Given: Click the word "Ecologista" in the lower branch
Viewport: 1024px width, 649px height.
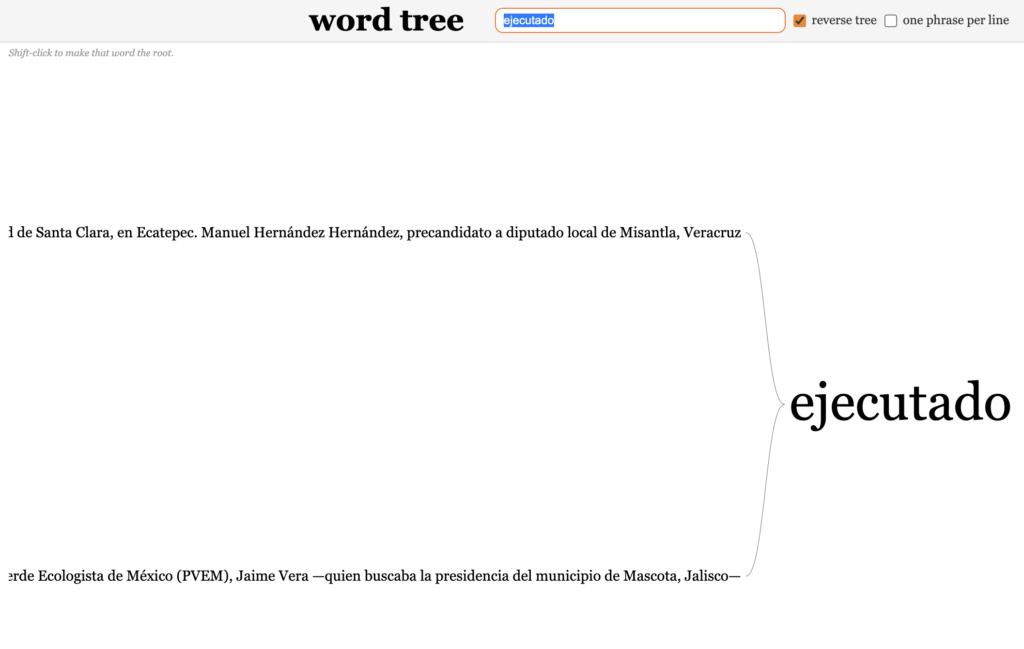Looking at the screenshot, I should pos(71,577).
